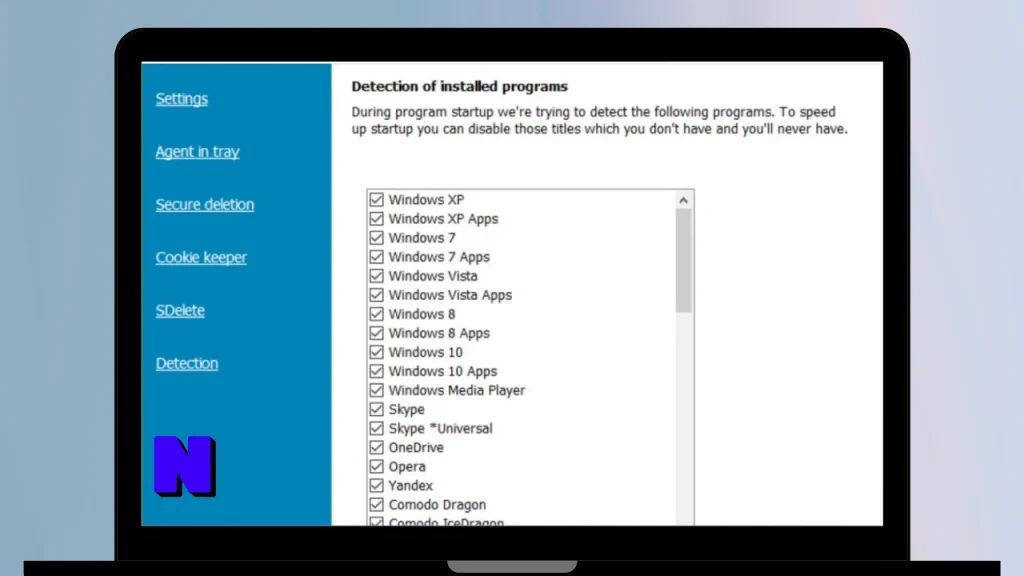Viewport: 1024px width, 576px height.
Task: Disable detection of Windows 7
Action: click(x=376, y=238)
